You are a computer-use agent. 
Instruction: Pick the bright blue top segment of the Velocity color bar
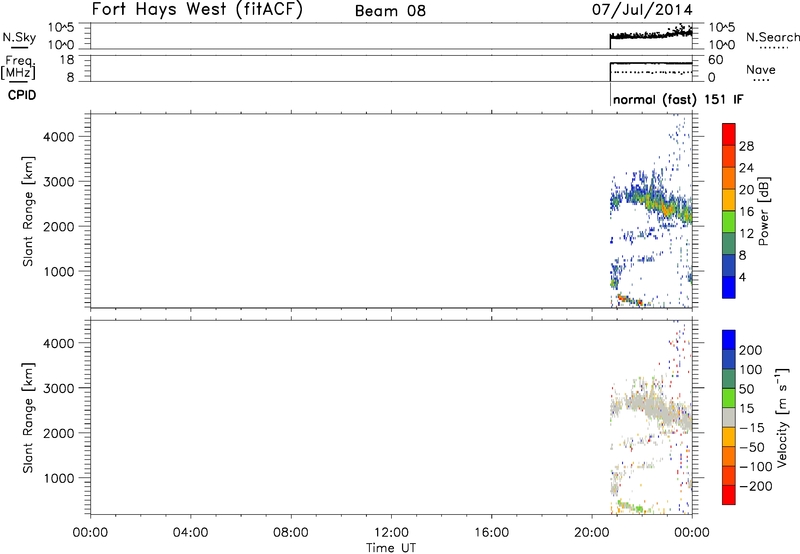pos(729,339)
